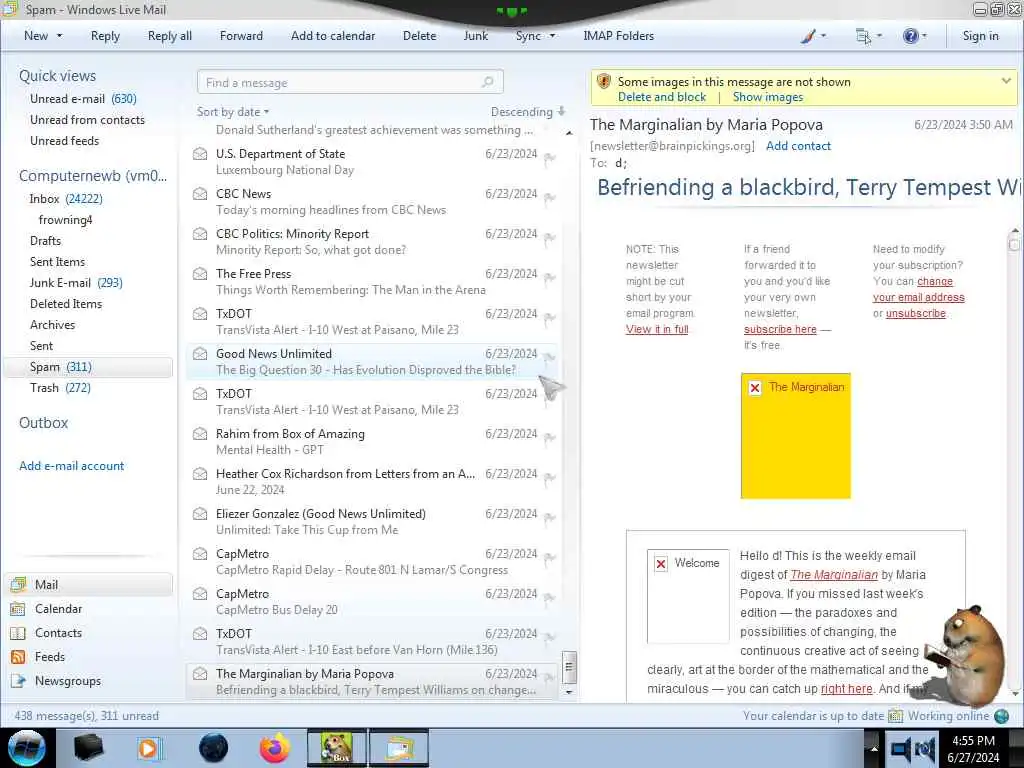Screen dimensions: 1024x768
Task: Open the New dropdown arrow
Action: [59, 36]
